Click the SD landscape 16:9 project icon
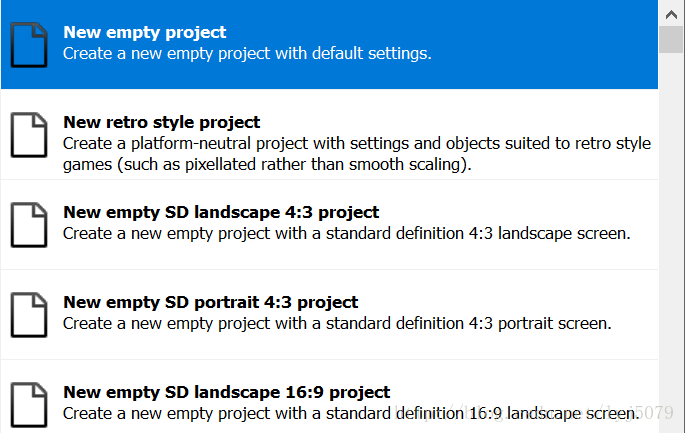Screen dimensions: 685x433 tap(29, 405)
